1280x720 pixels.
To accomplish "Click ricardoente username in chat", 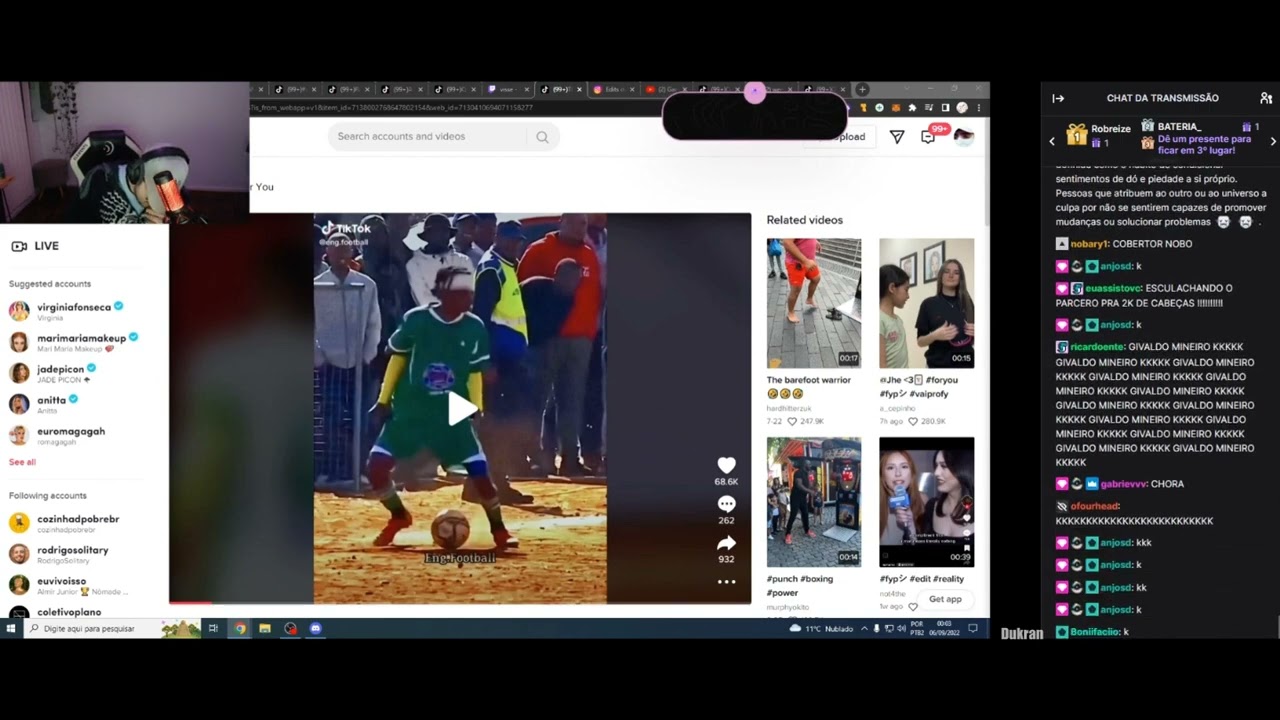I will 1097,347.
